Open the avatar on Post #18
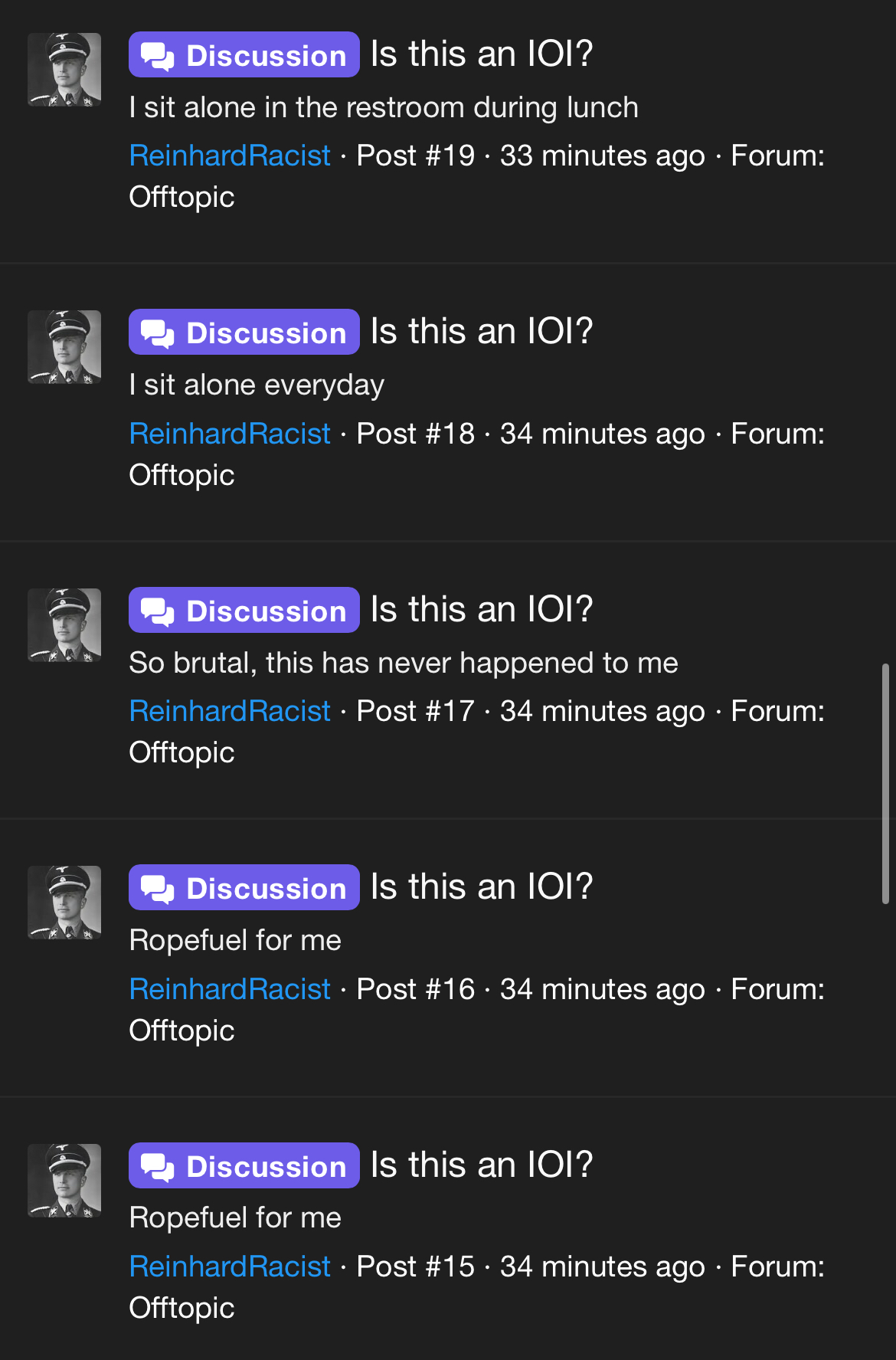Viewport: 896px width, 1360px height. (x=64, y=347)
